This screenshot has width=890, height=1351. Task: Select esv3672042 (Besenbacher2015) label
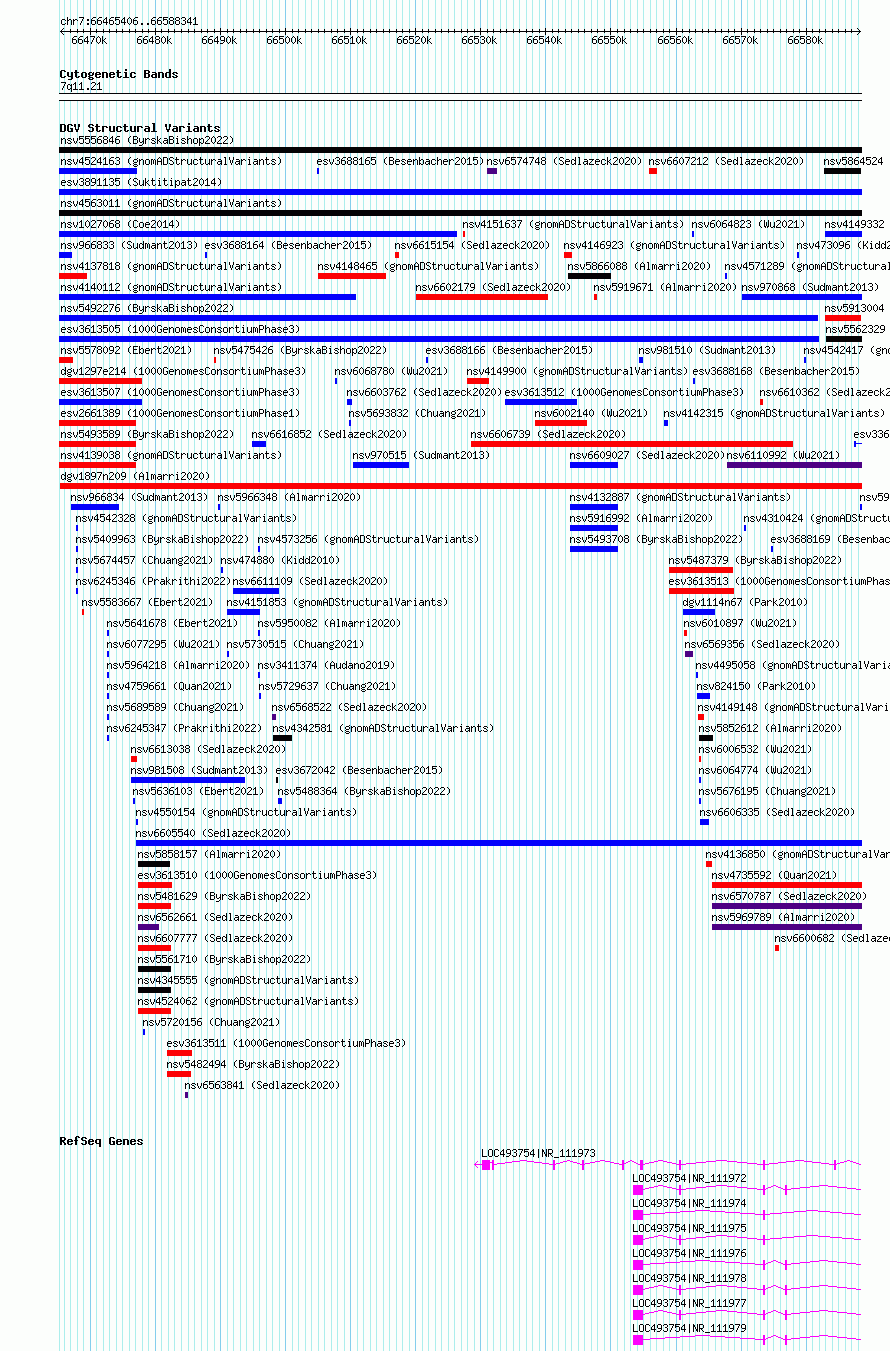[359, 770]
